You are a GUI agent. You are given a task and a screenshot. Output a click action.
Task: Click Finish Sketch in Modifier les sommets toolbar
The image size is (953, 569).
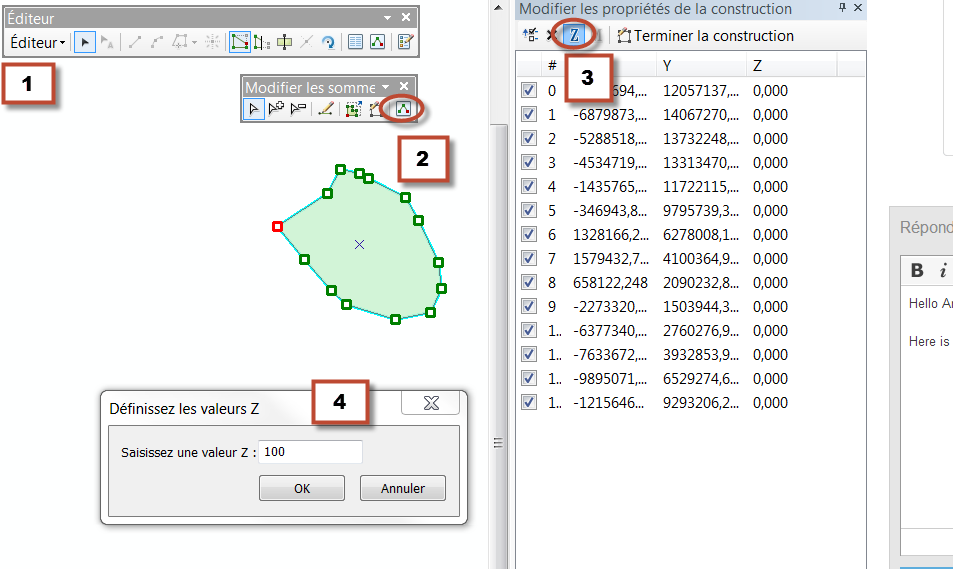pyautogui.click(x=376, y=109)
